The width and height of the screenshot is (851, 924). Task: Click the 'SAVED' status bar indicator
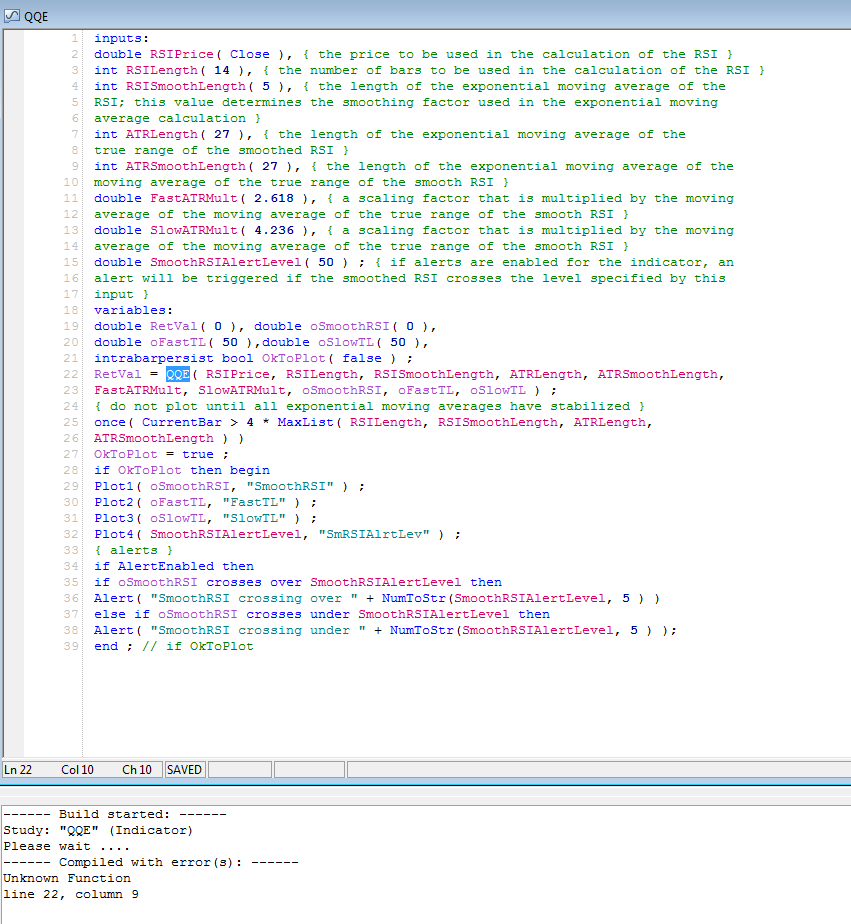tap(184, 770)
